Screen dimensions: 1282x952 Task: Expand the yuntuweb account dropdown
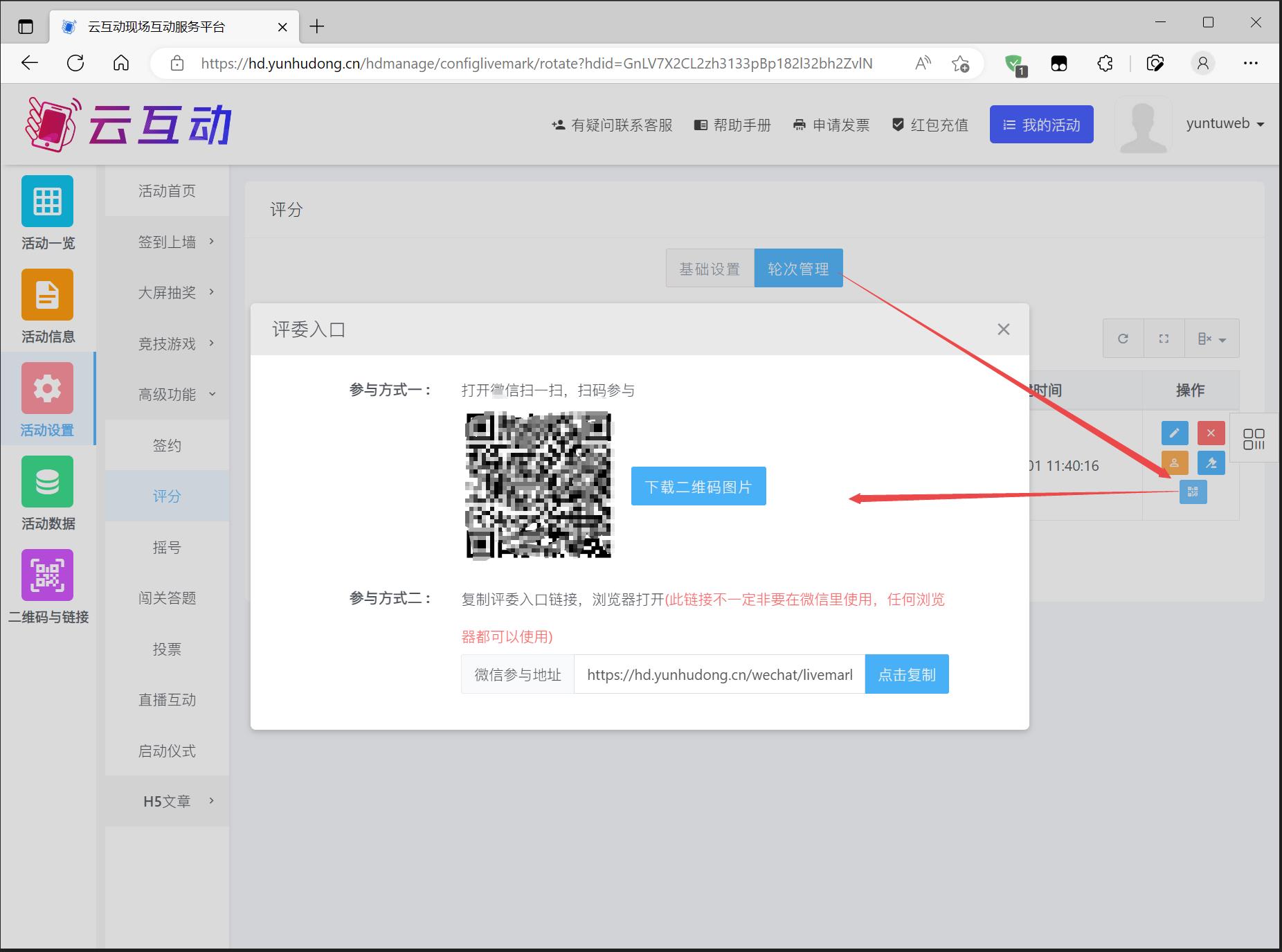click(1225, 124)
